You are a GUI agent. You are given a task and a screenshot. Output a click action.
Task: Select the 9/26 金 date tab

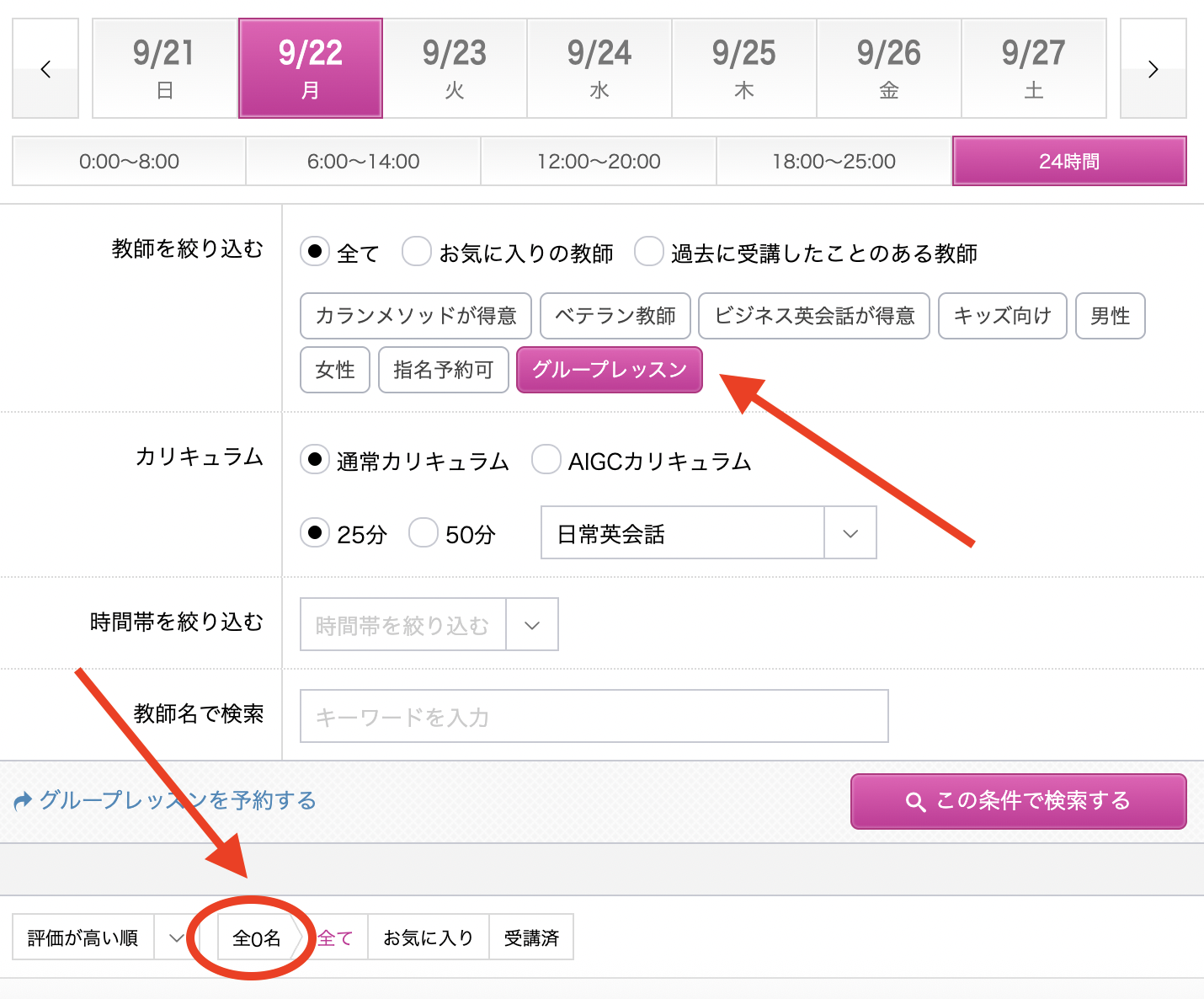888,69
